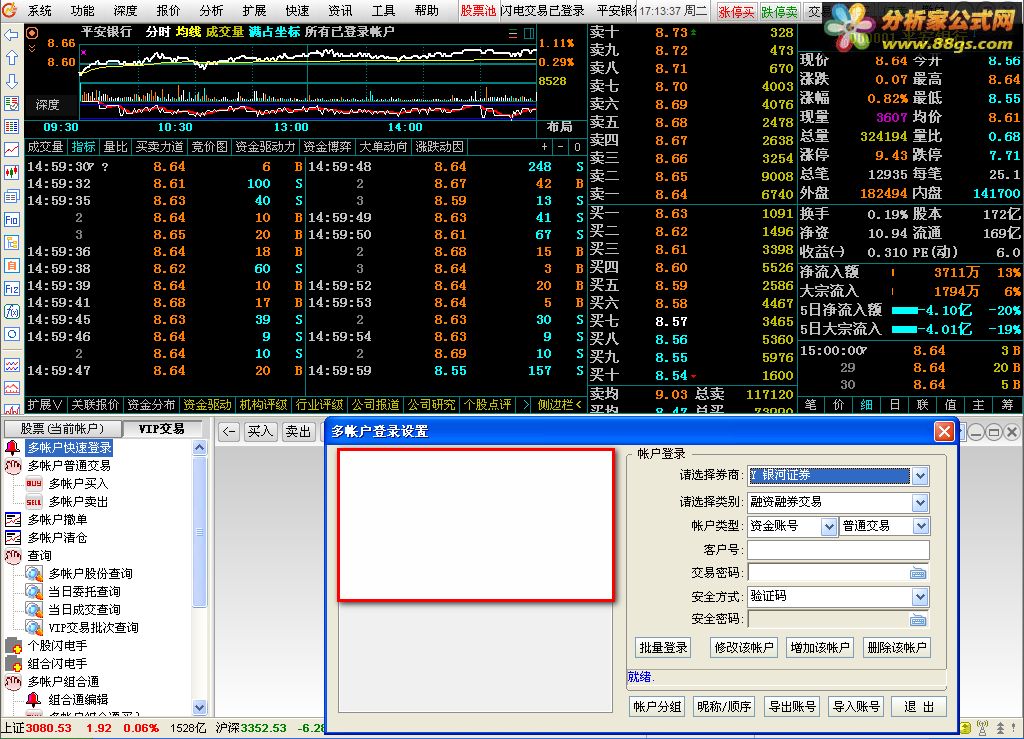Image resolution: width=1024 pixels, height=739 pixels.
Task: Expand the 扩展∨ panel at chart bottom
Action: 45,405
